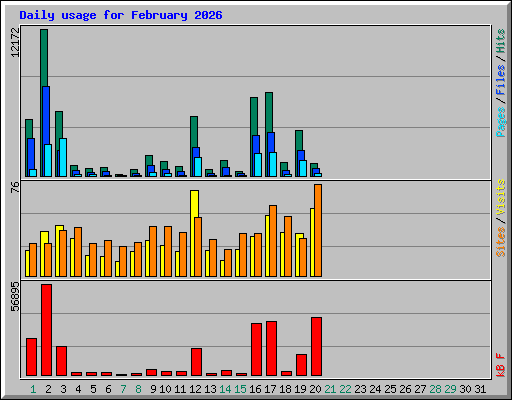Click green day label 15 on the x-axis
This screenshot has width=512, height=400.
click(x=240, y=389)
